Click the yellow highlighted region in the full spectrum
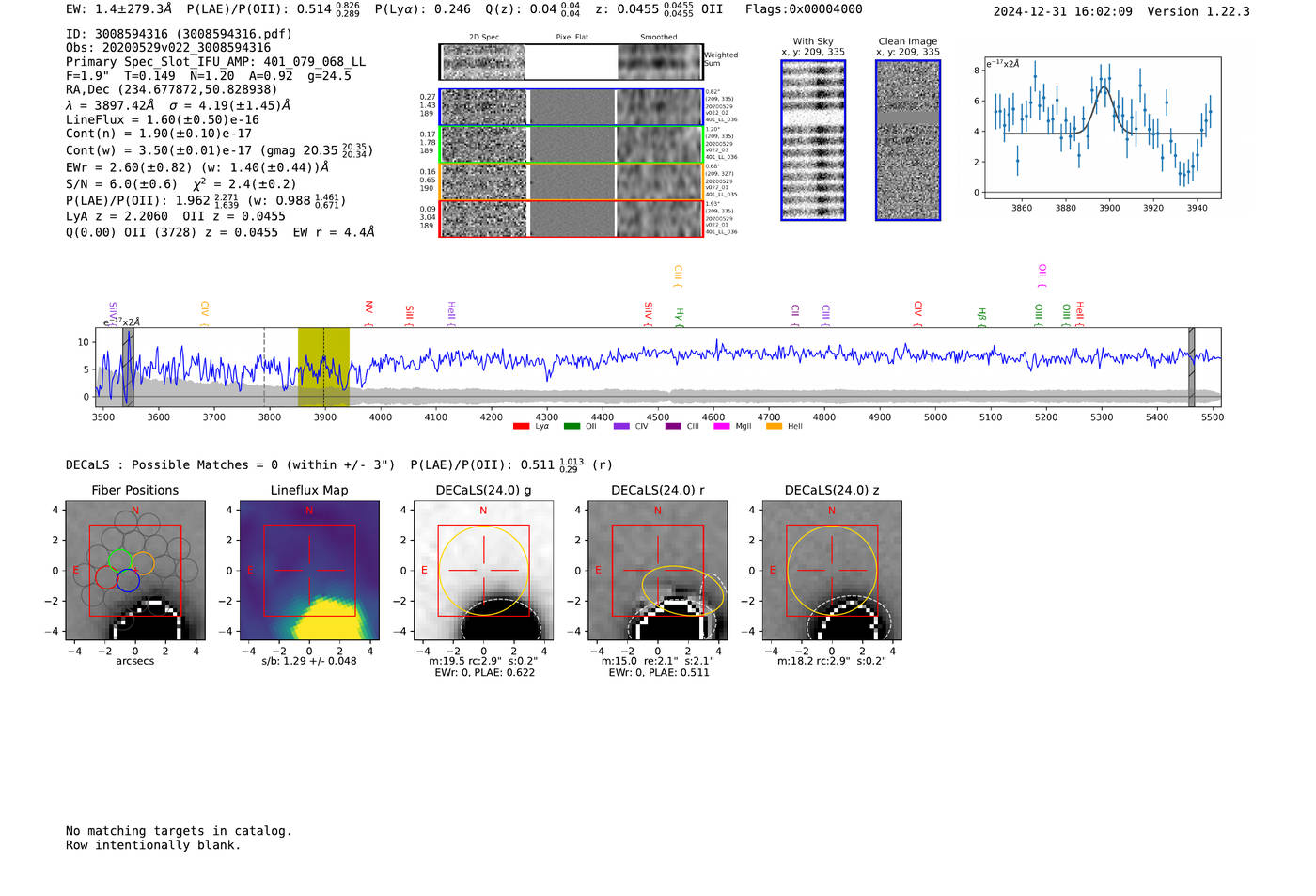The image size is (1316, 896). tap(323, 368)
